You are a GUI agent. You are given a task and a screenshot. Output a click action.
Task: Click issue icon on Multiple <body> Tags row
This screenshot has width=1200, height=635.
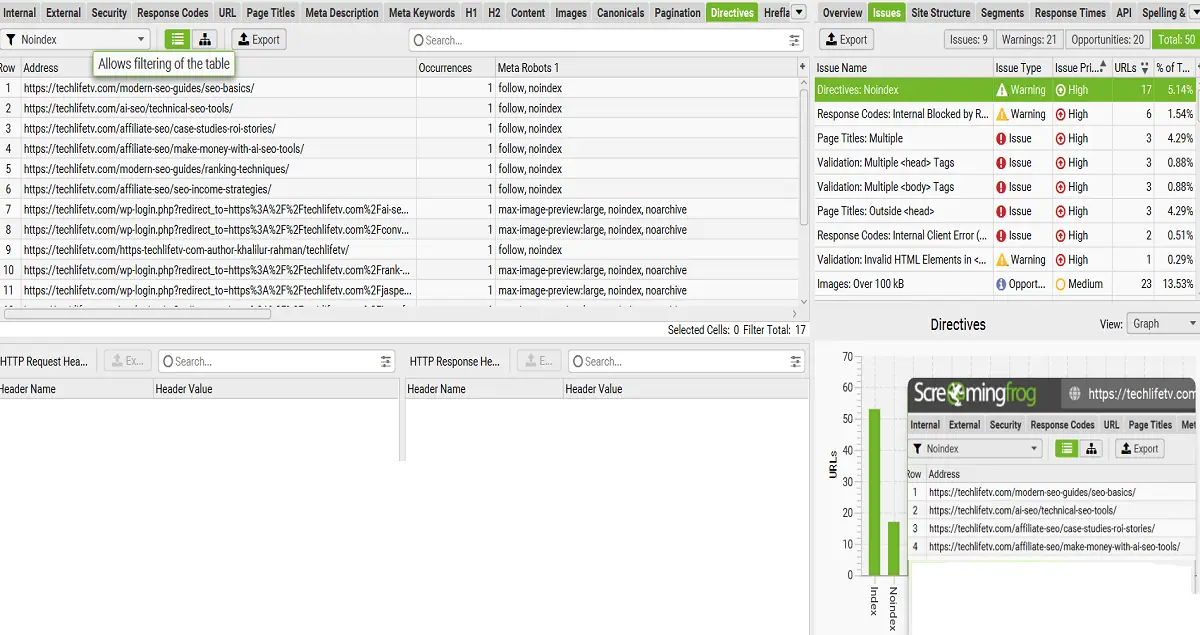click(x=1002, y=187)
